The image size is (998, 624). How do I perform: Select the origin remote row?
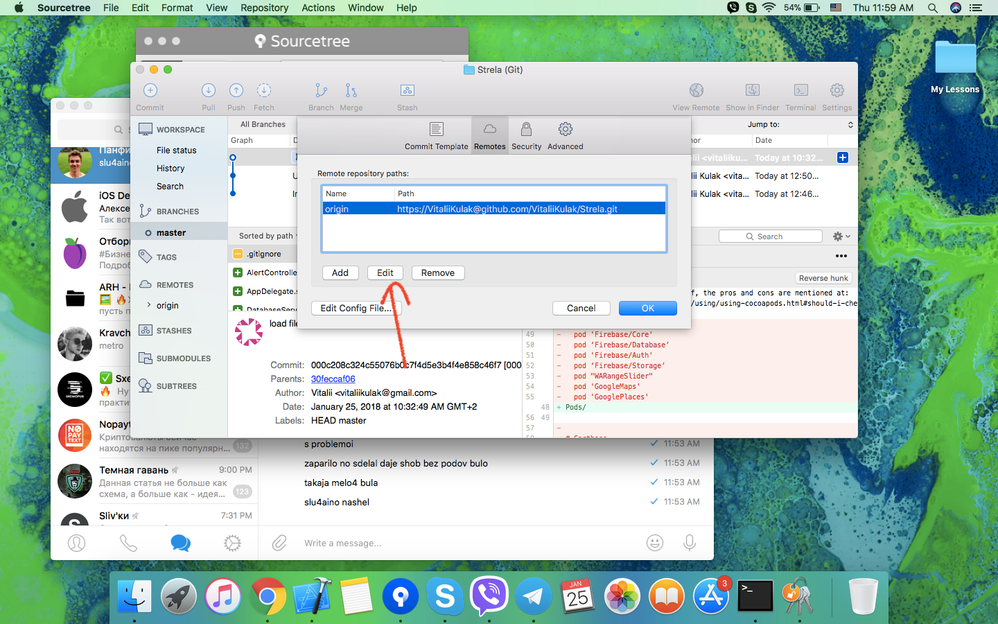pos(494,209)
